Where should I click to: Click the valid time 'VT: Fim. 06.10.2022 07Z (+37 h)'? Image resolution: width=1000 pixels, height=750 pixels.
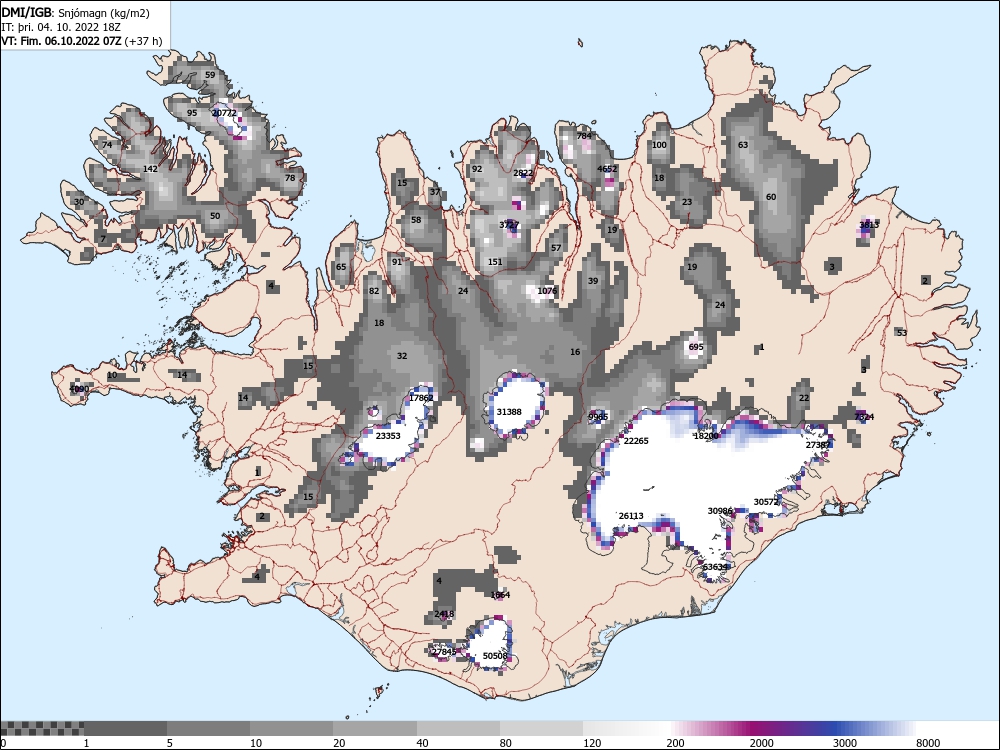pos(82,41)
